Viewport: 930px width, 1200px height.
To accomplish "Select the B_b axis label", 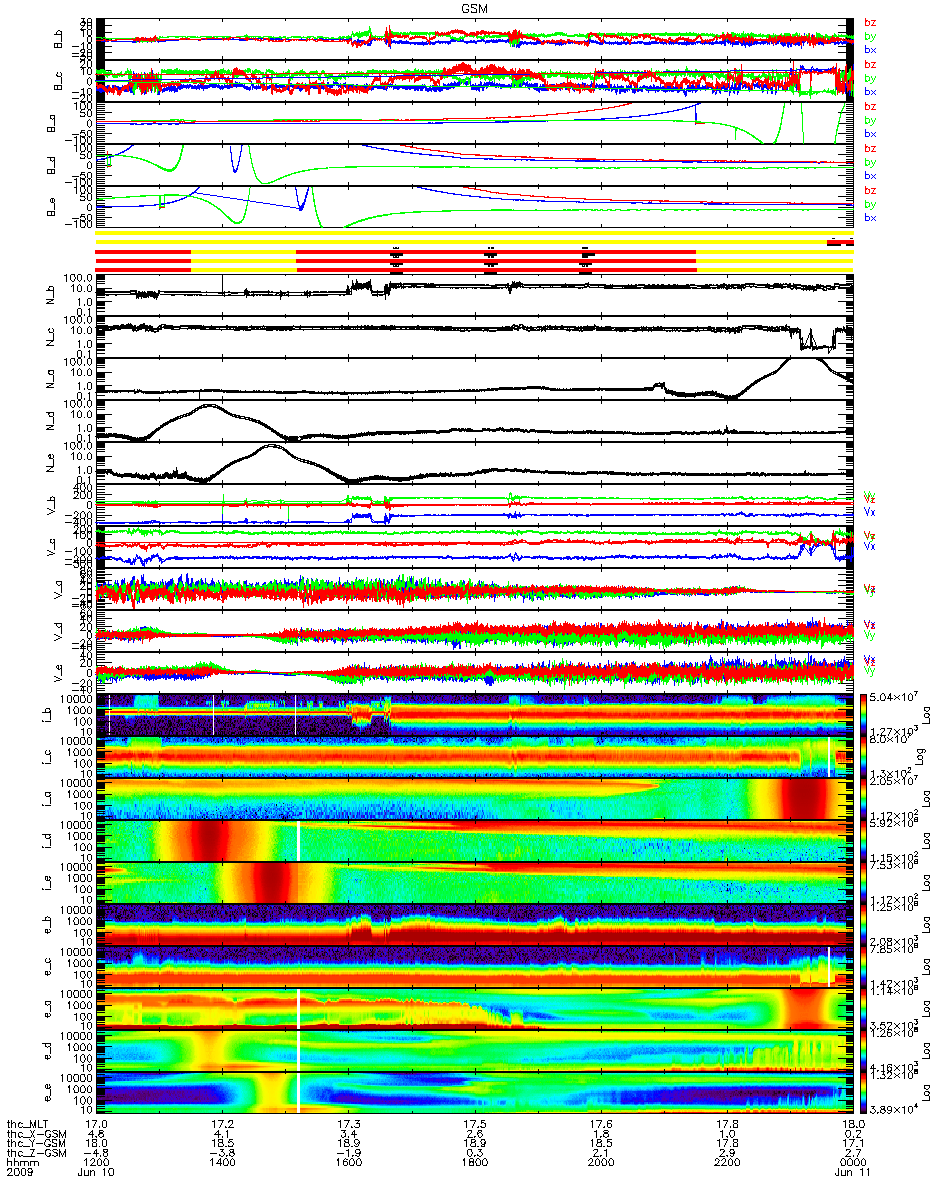I will pos(59,41).
